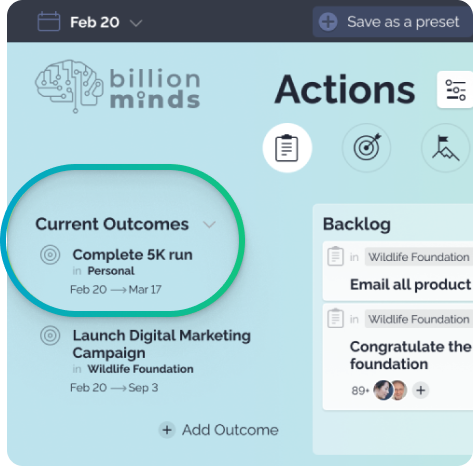Select the clipboard Actions view tab
Screen dimensions: 473x466
click(287, 148)
